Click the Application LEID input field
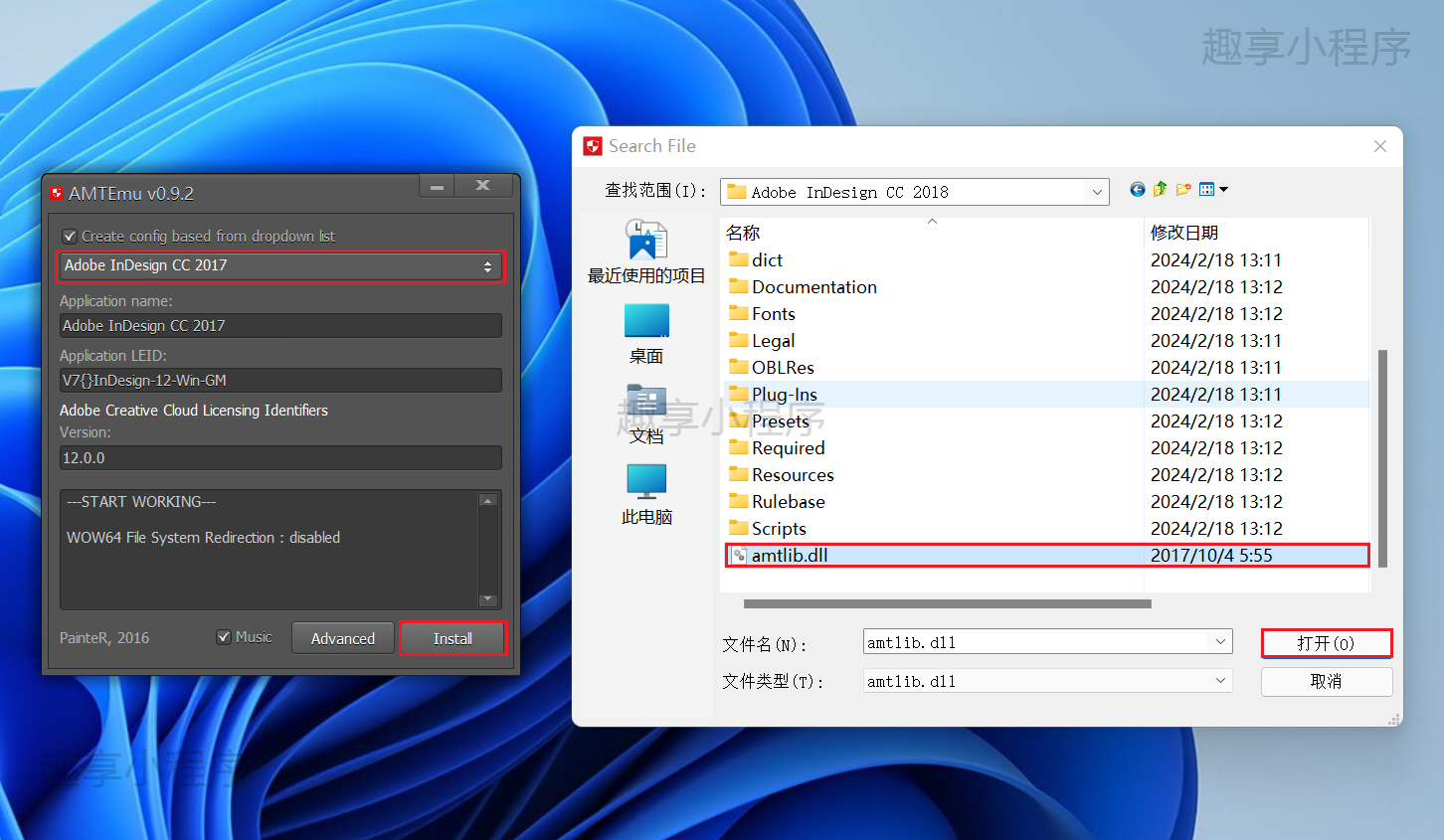This screenshot has width=1444, height=840. point(280,381)
